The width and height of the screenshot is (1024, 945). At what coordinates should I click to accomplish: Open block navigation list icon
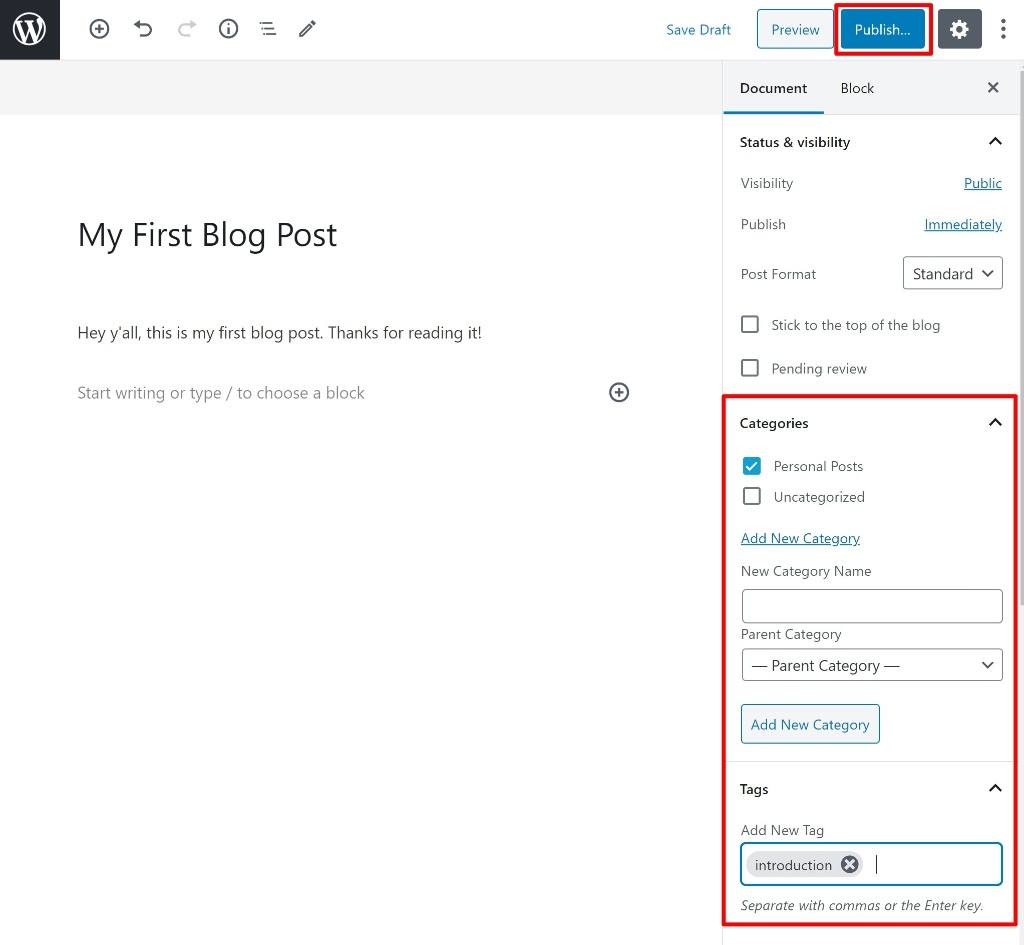click(x=268, y=29)
